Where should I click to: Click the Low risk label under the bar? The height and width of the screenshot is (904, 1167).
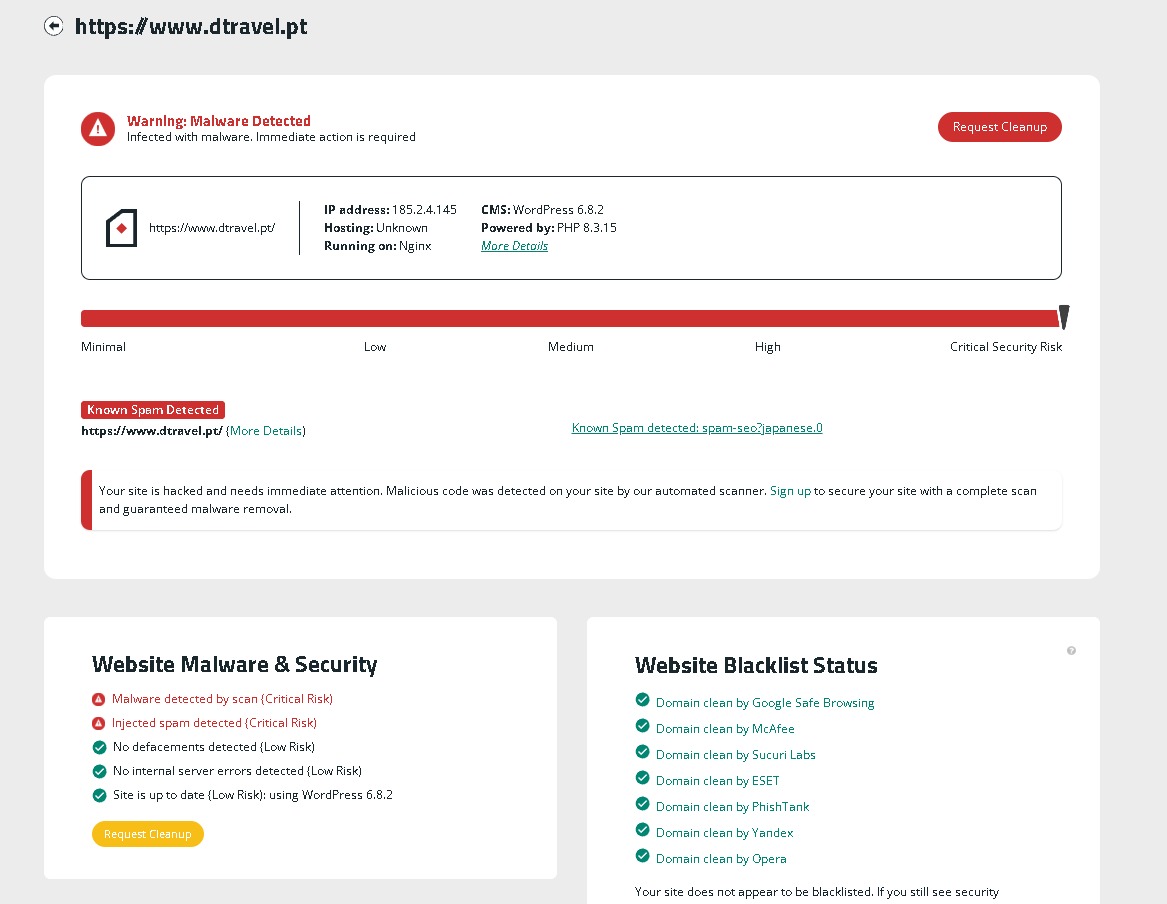click(x=375, y=347)
